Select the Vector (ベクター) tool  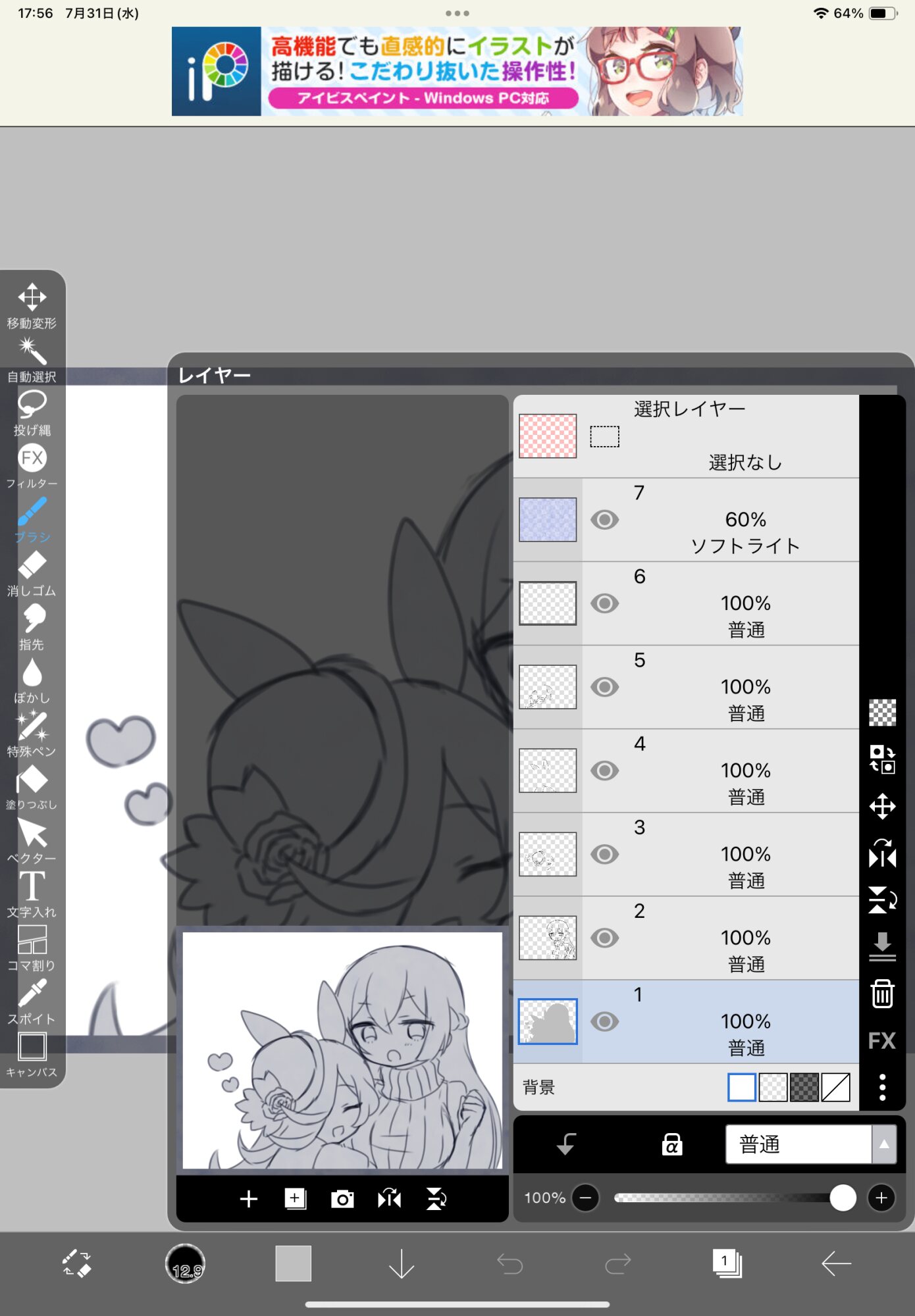(32, 841)
